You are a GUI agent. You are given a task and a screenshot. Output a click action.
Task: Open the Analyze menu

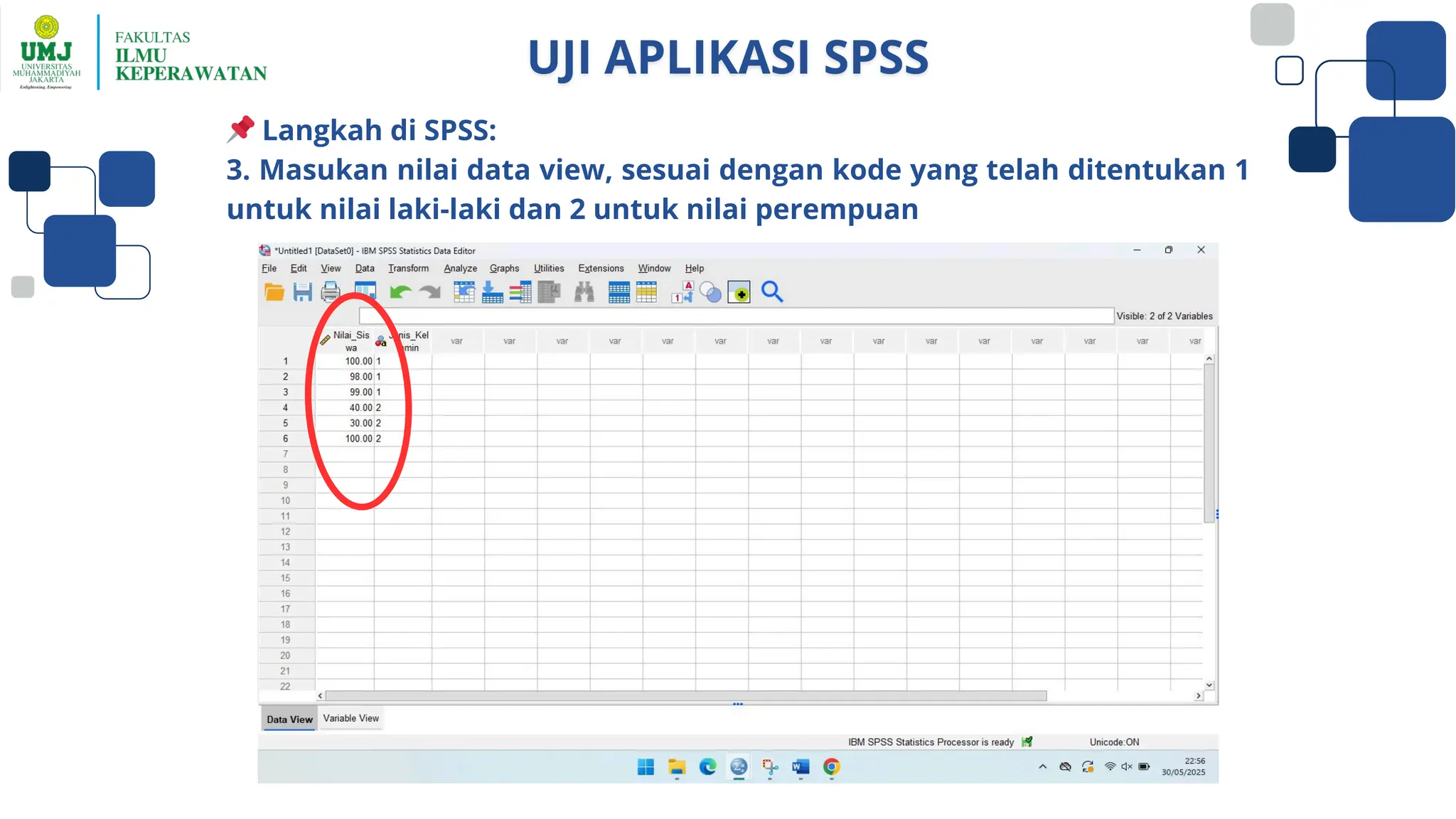tap(461, 268)
